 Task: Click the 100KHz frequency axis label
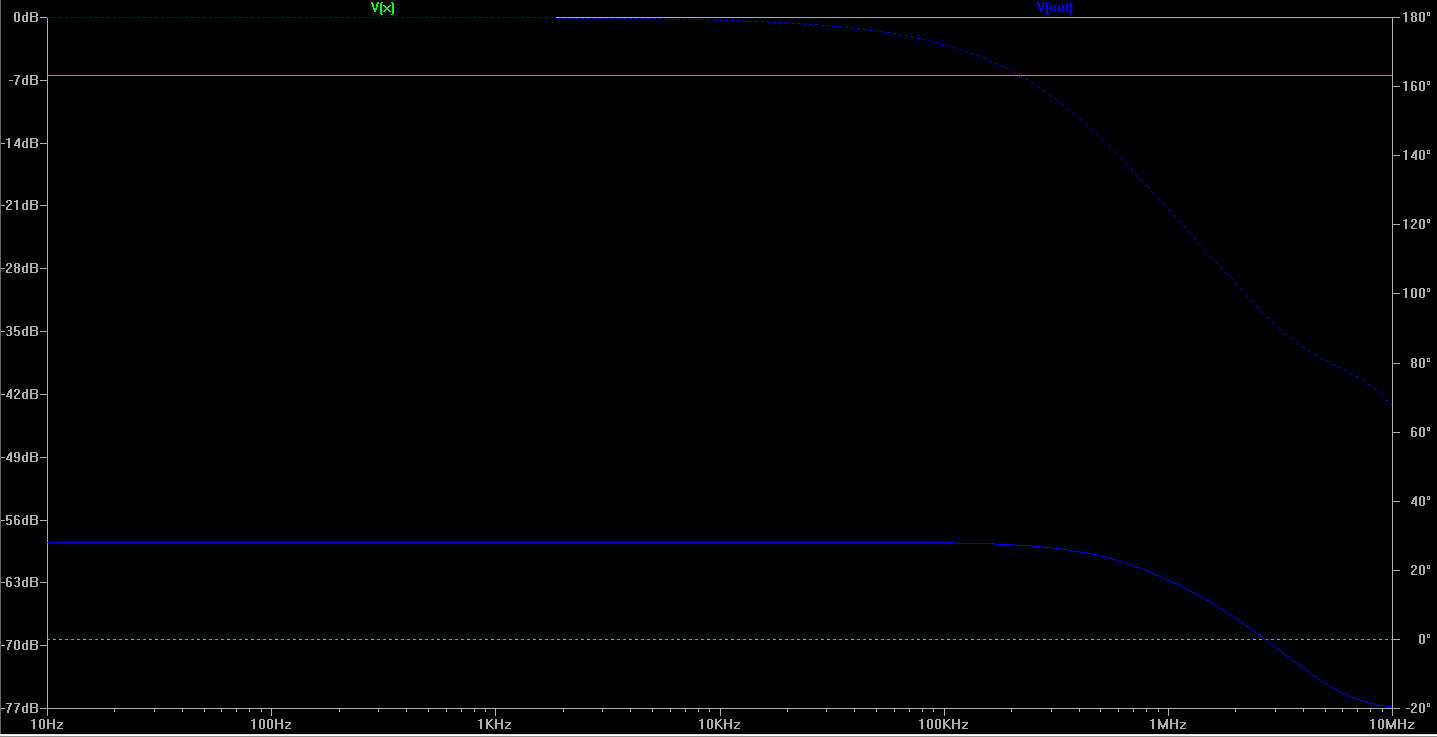[943, 724]
